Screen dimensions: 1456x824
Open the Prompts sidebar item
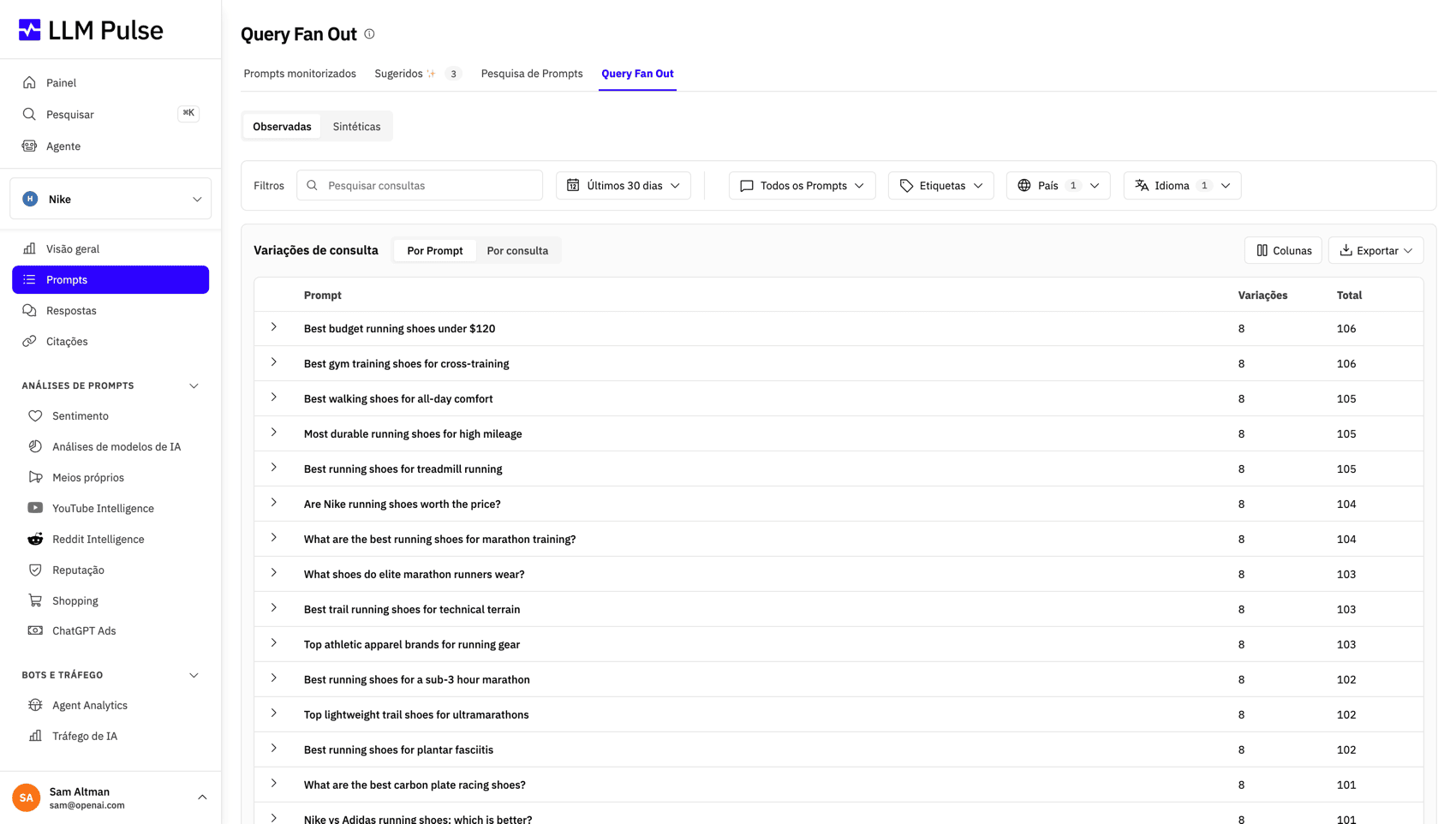point(110,280)
